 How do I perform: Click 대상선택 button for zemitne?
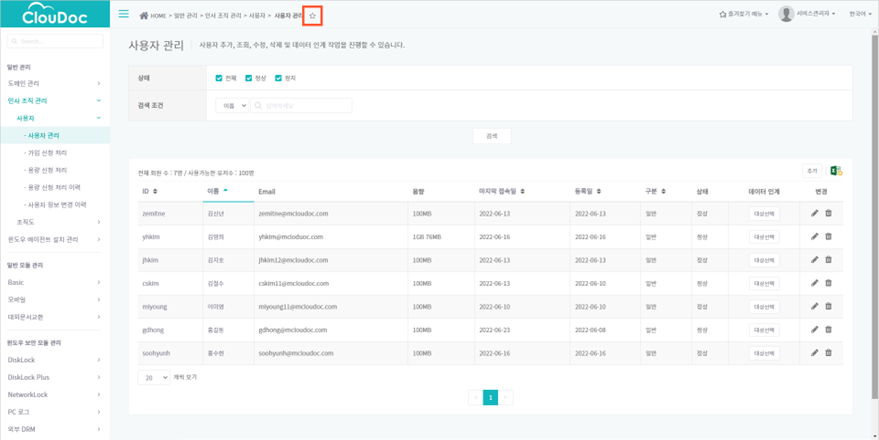[764, 214]
